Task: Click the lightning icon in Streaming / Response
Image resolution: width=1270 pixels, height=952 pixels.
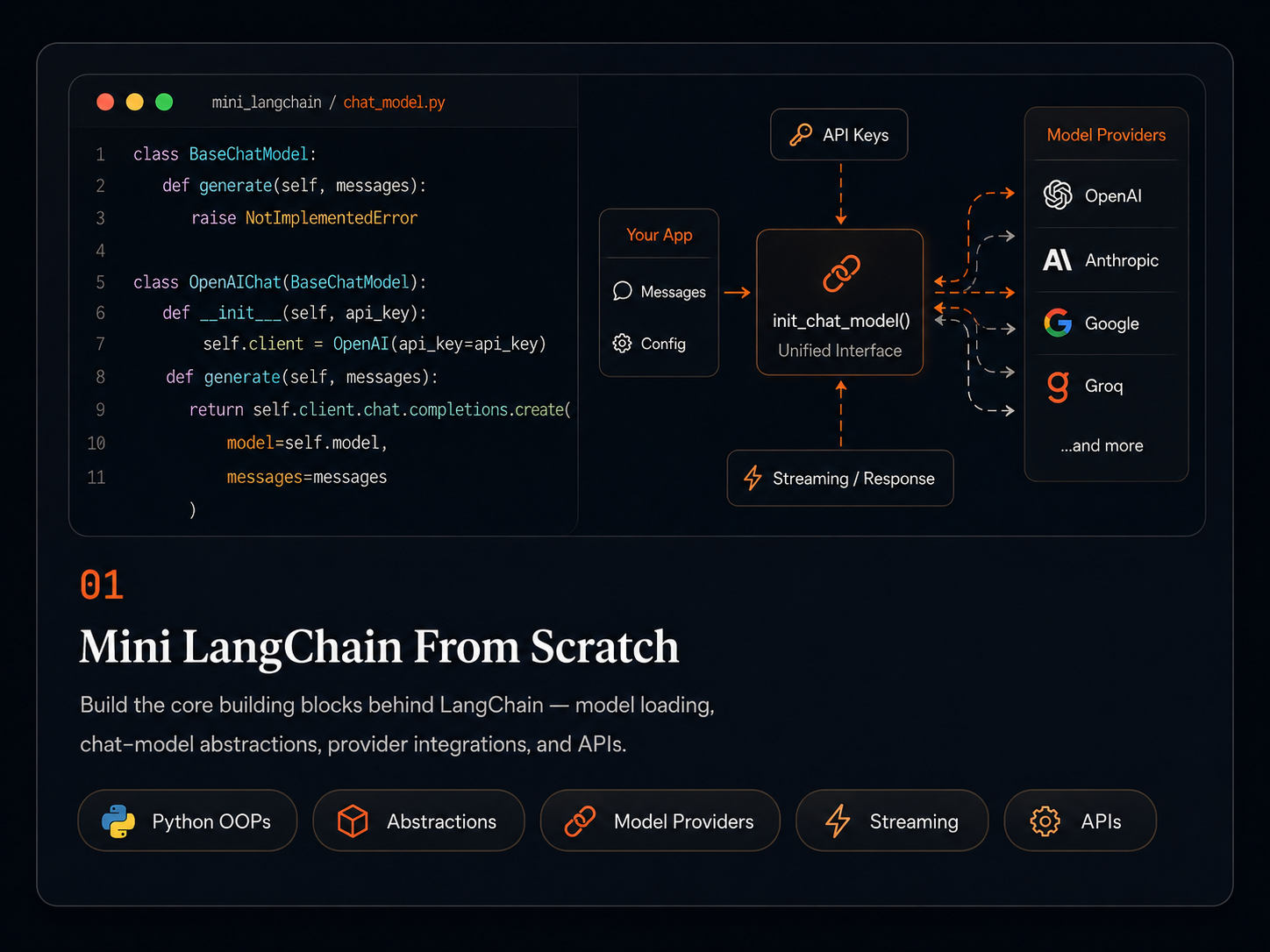Action: (x=753, y=478)
